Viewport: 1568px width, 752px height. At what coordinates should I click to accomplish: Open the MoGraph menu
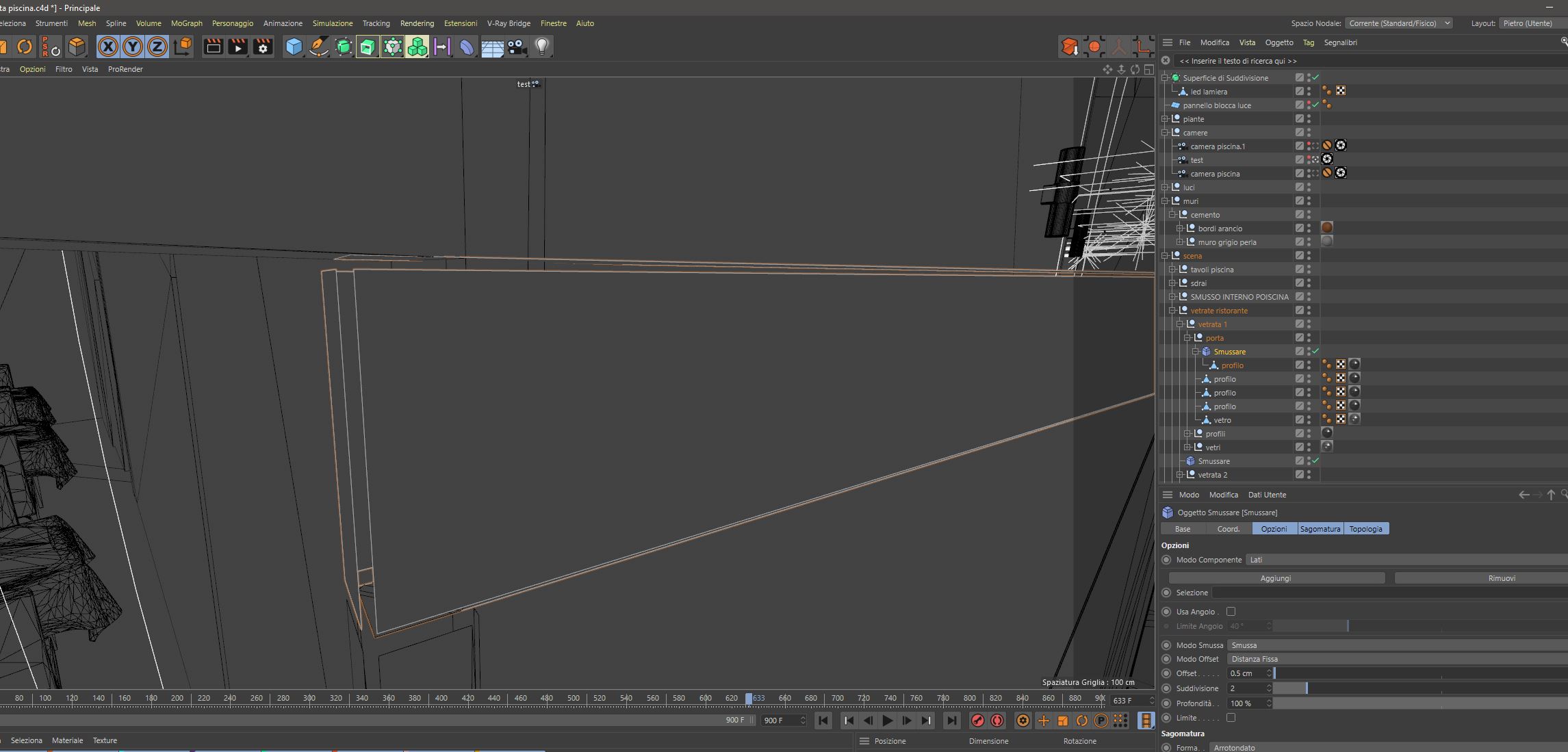point(186,23)
